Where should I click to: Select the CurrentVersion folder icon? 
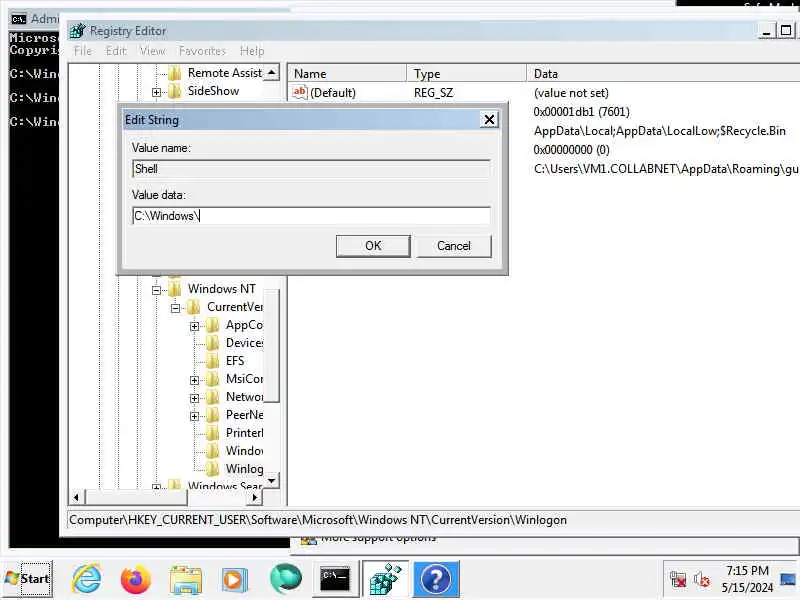[194, 307]
